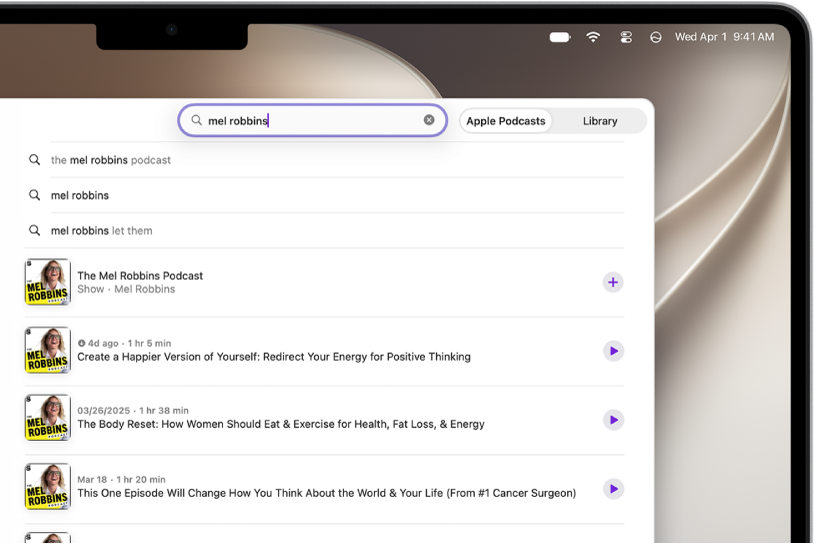This screenshot has width=814, height=544.
Task: Choose suggestion "the mel robbins podcast"
Action: (111, 160)
